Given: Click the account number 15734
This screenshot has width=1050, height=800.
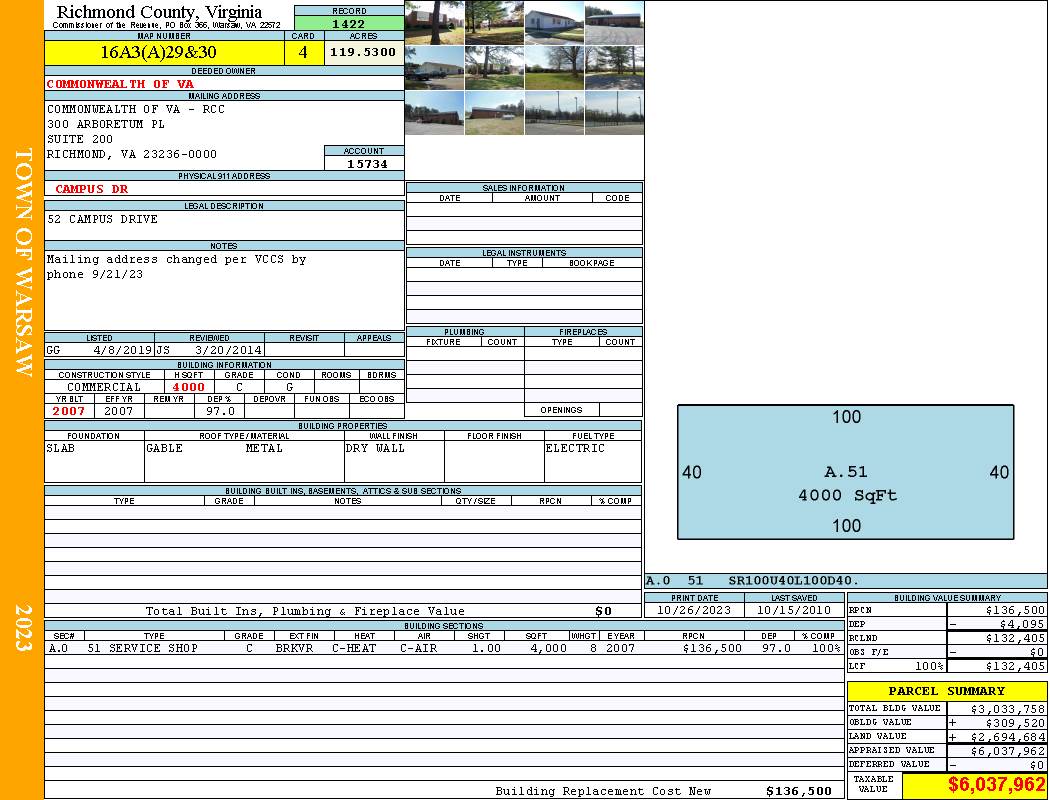Looking at the screenshot, I should (364, 163).
